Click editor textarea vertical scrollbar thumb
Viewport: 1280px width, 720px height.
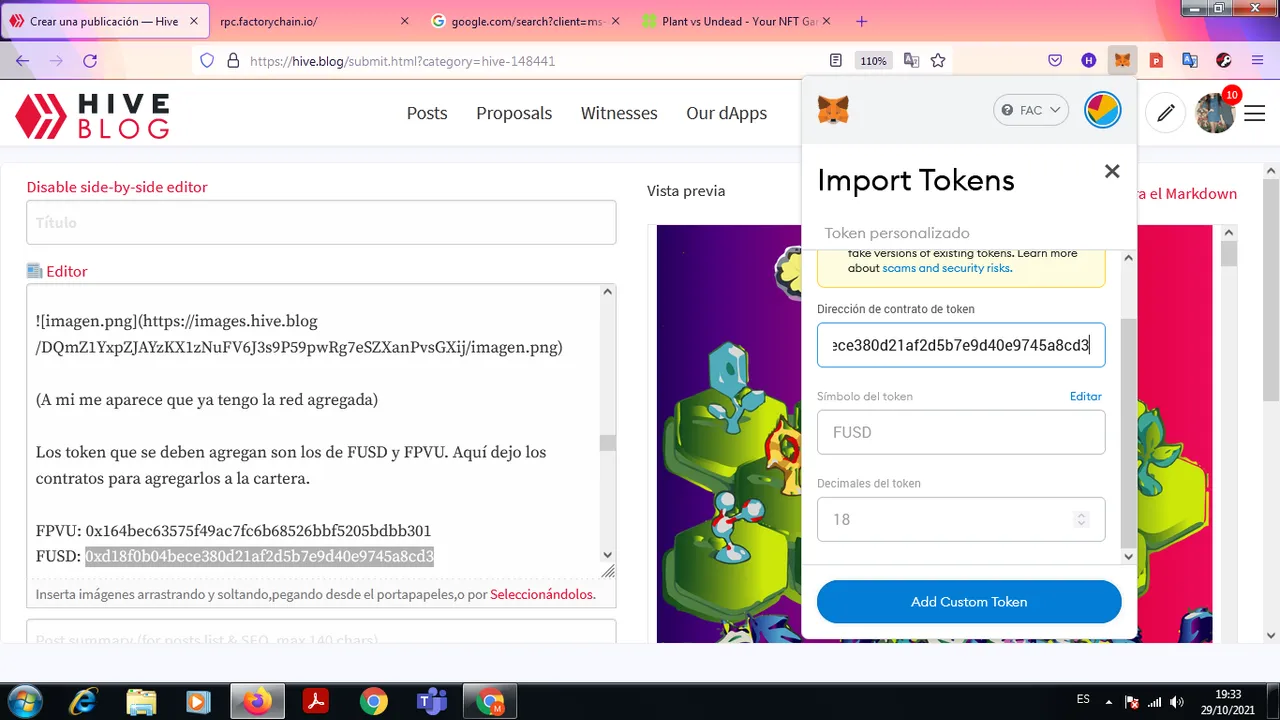[x=607, y=443]
